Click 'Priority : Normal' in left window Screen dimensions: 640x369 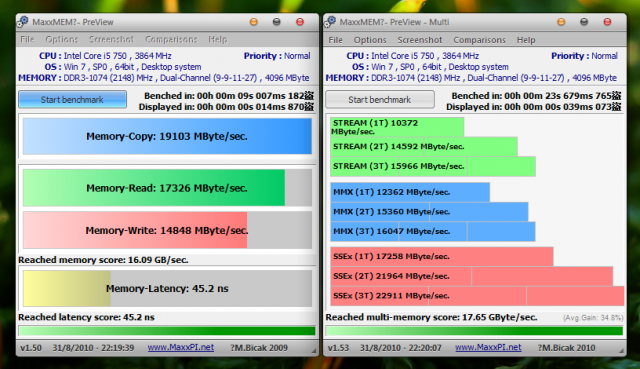click(277, 56)
